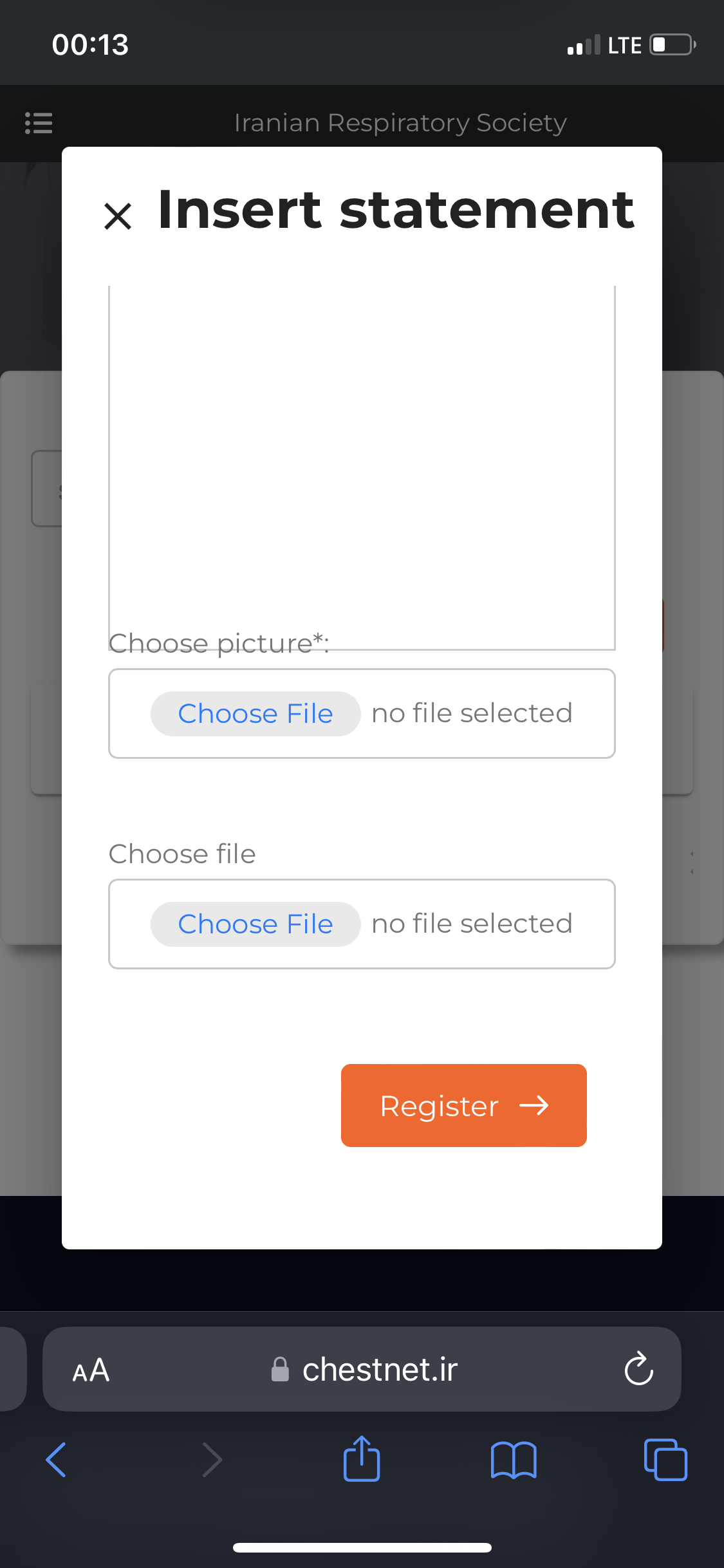Go back with Safari back arrow

point(57,1459)
